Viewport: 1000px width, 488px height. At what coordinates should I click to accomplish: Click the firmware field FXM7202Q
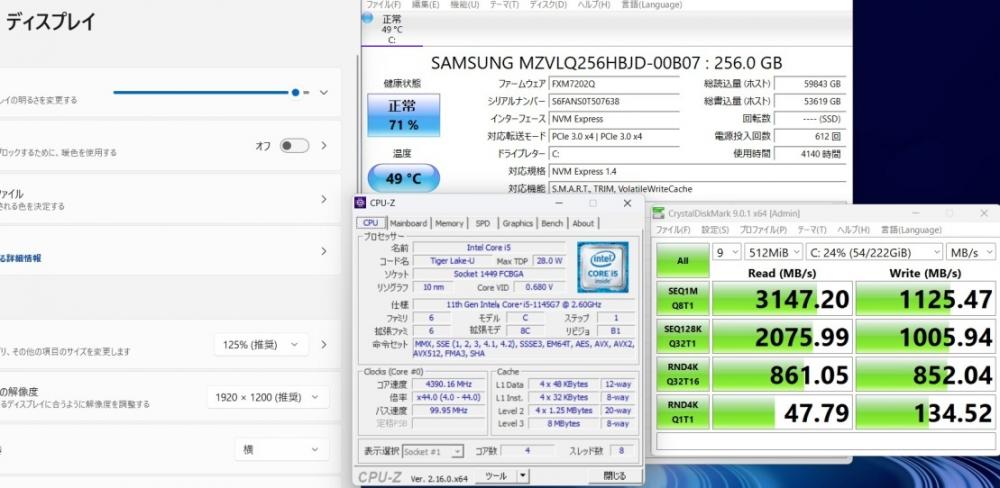(x=614, y=84)
